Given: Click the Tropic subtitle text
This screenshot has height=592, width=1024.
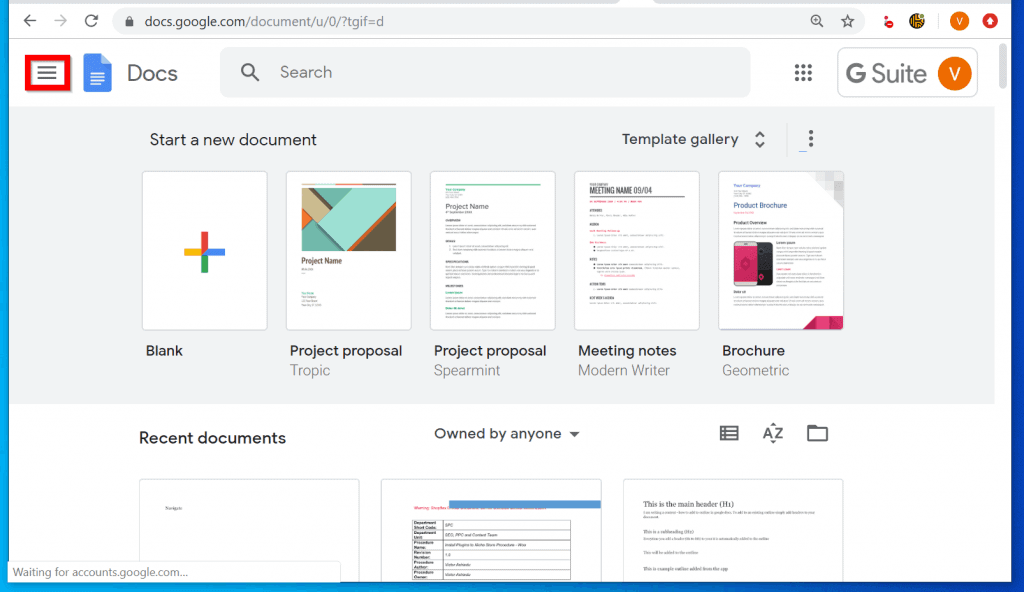Looking at the screenshot, I should pos(310,370).
